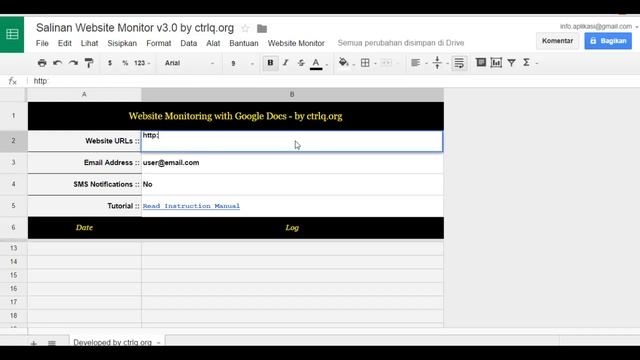Open the Format menu

click(159, 43)
